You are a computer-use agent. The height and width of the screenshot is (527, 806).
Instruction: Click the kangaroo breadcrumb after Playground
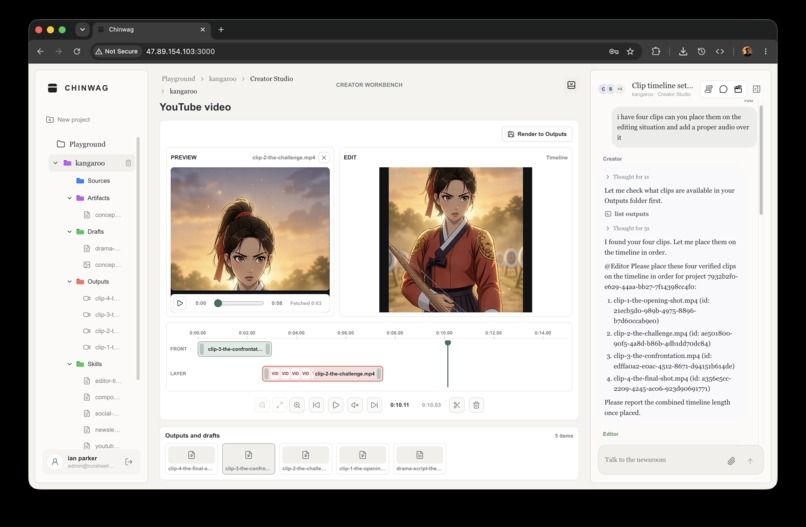[x=223, y=79]
